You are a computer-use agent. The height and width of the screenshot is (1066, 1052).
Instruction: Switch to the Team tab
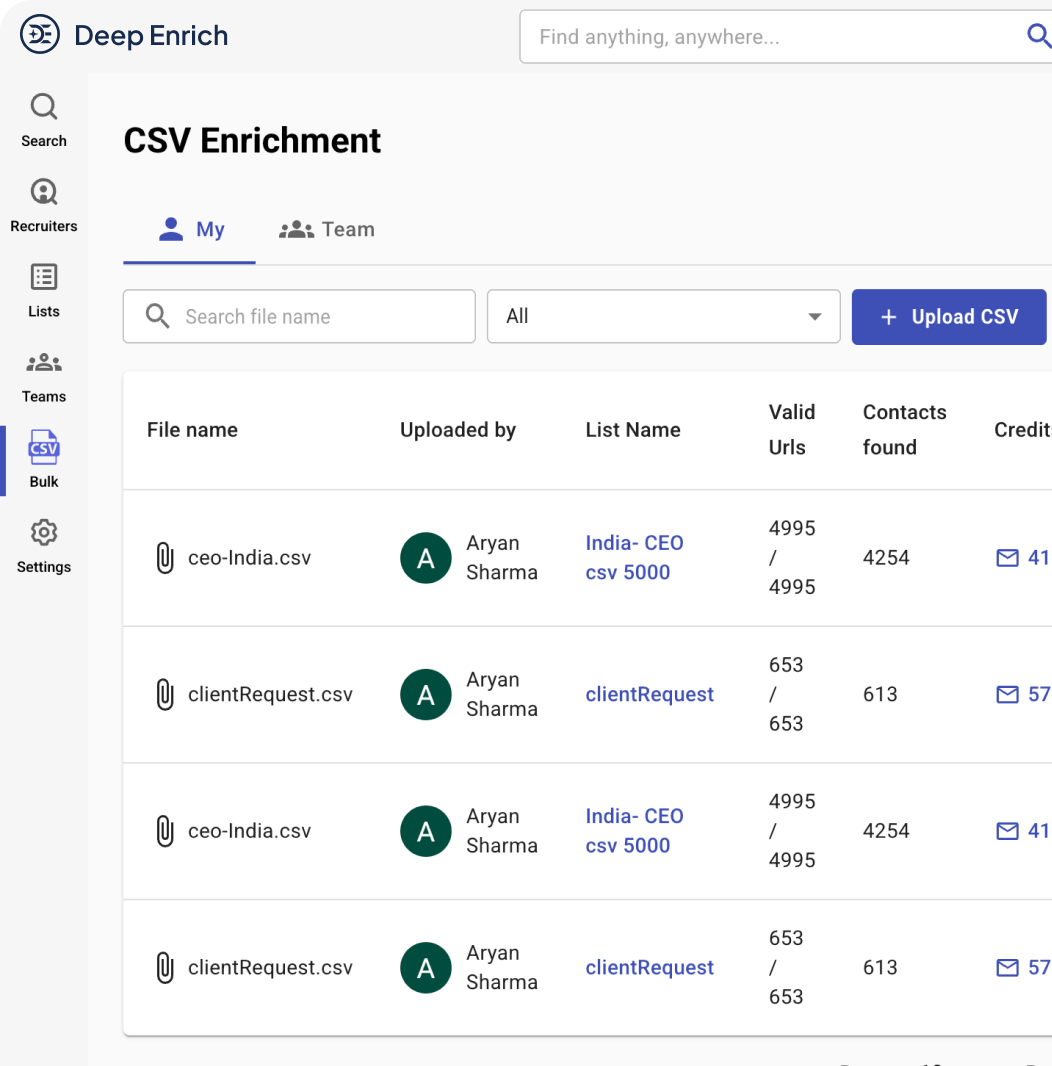(x=326, y=229)
